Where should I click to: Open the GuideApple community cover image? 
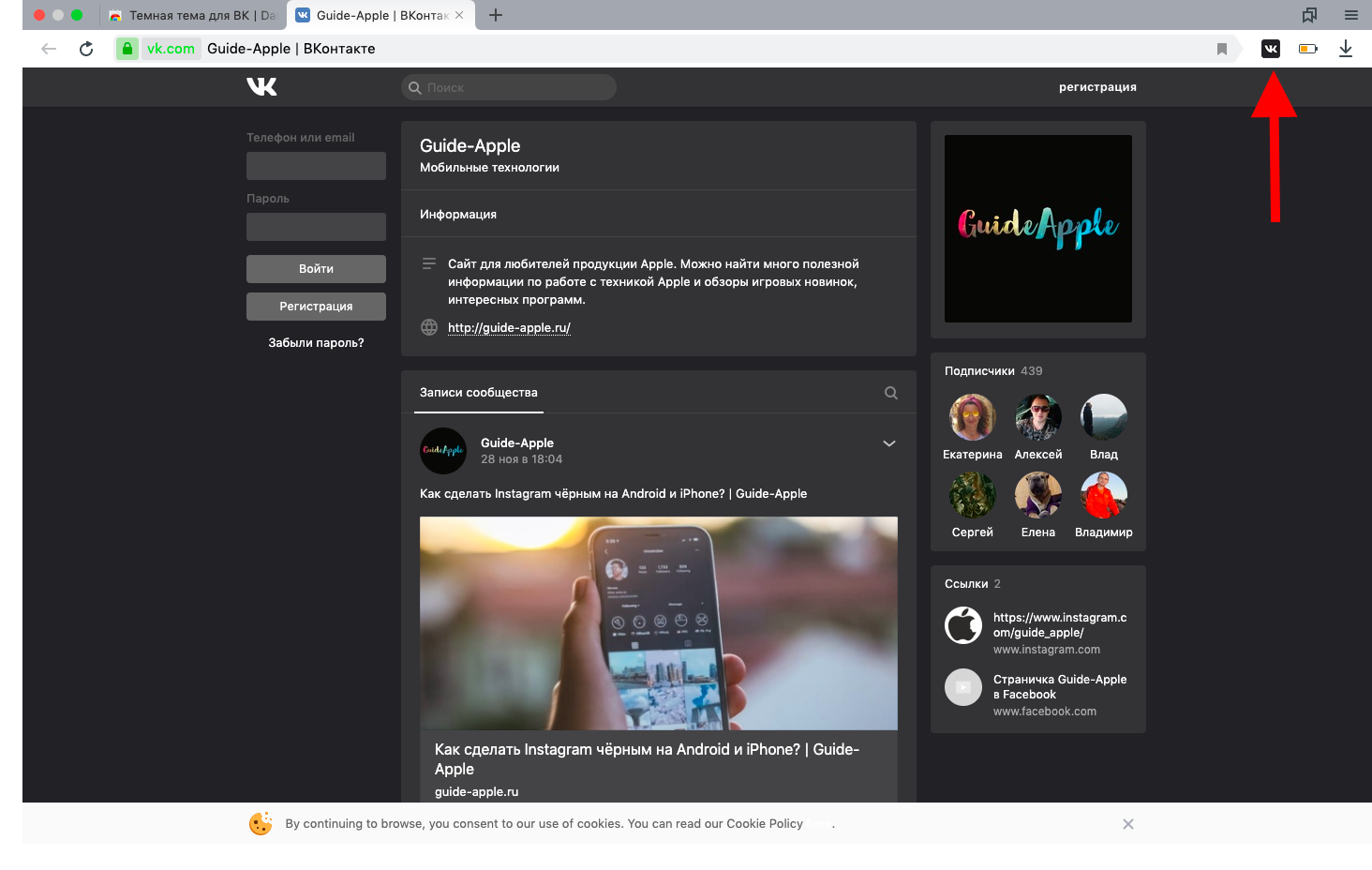(x=1038, y=229)
